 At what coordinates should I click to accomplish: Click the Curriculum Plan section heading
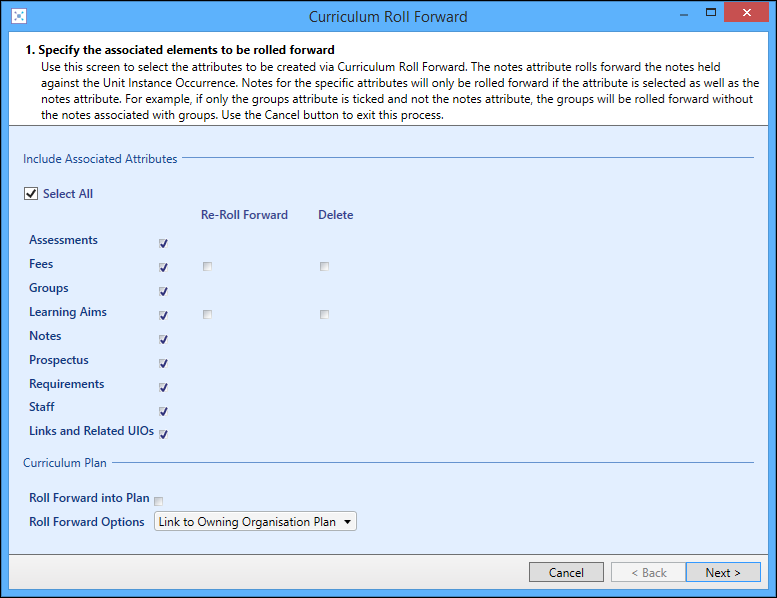[65, 463]
